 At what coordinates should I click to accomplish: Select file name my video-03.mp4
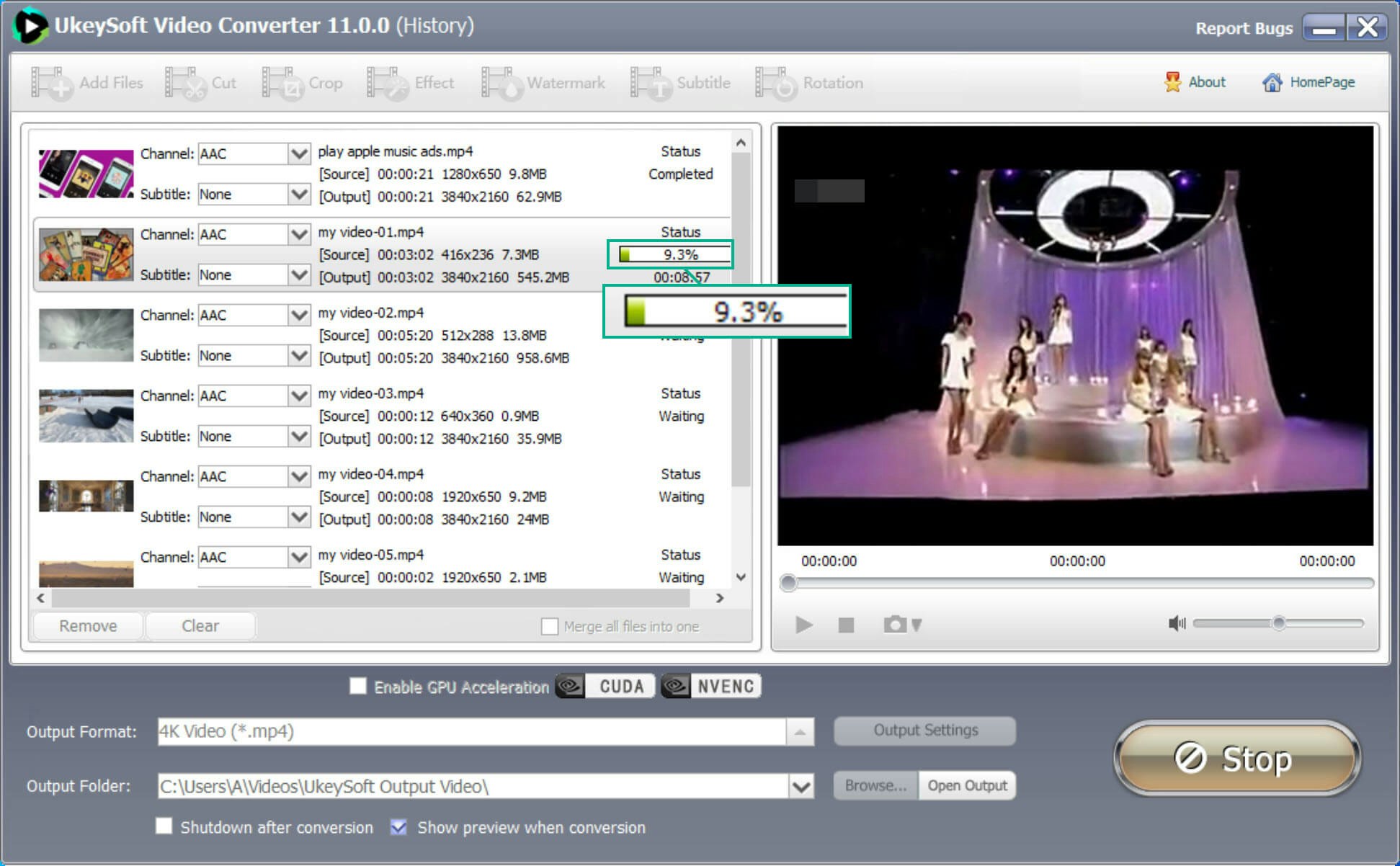click(x=371, y=393)
